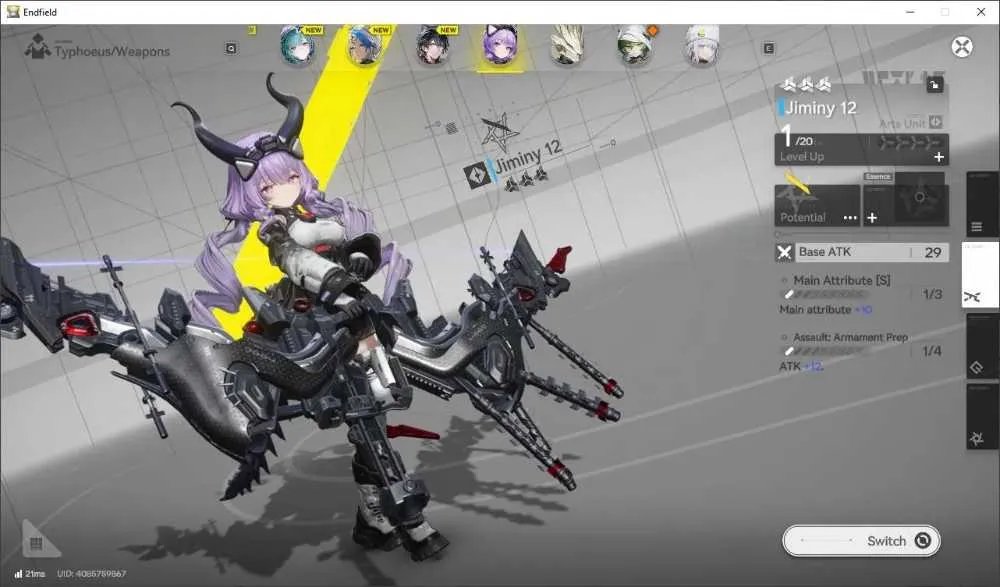
Task: Click the Level Up button
Action: (x=862, y=150)
